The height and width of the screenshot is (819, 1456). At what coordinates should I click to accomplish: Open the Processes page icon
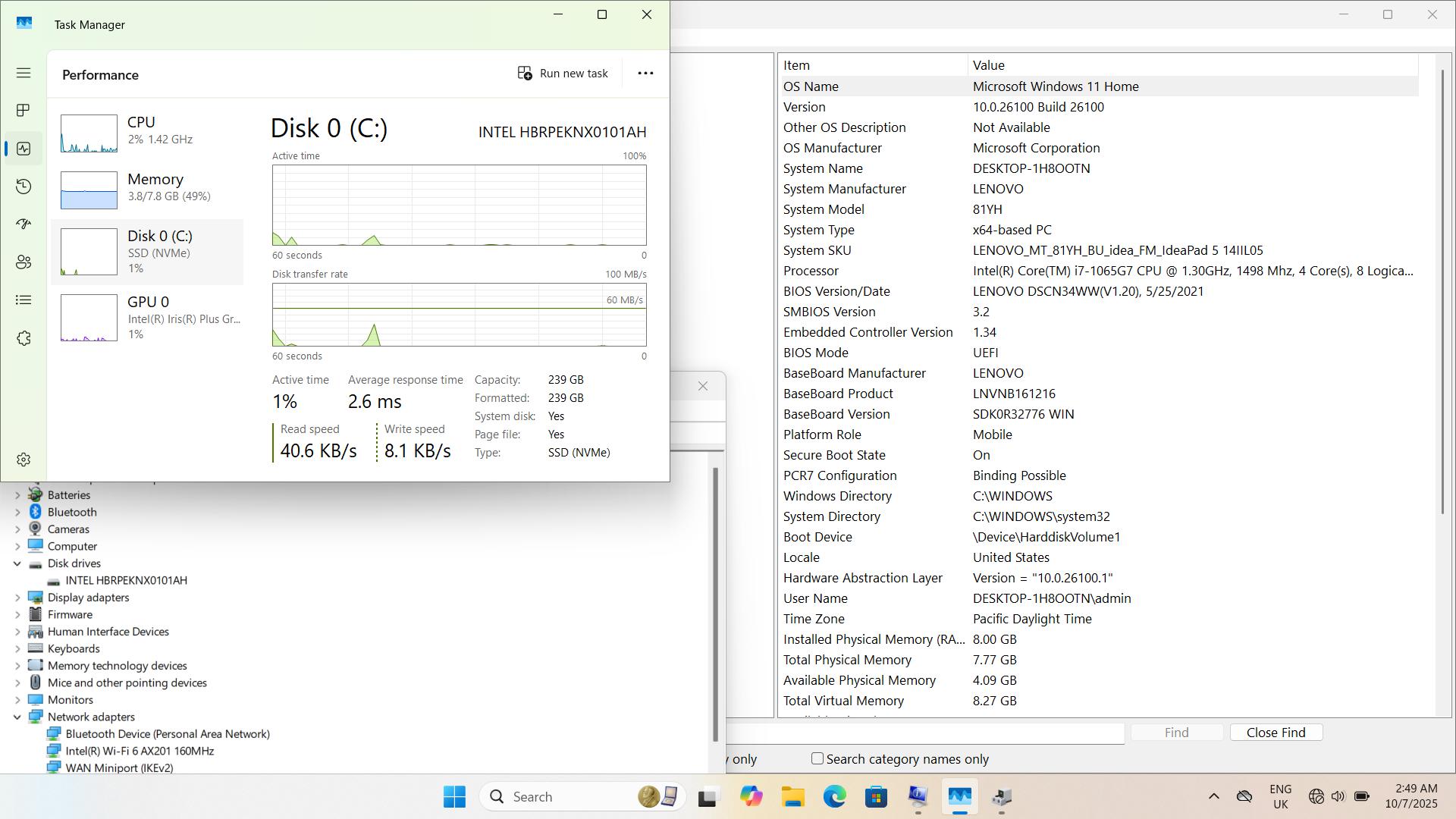pos(24,111)
